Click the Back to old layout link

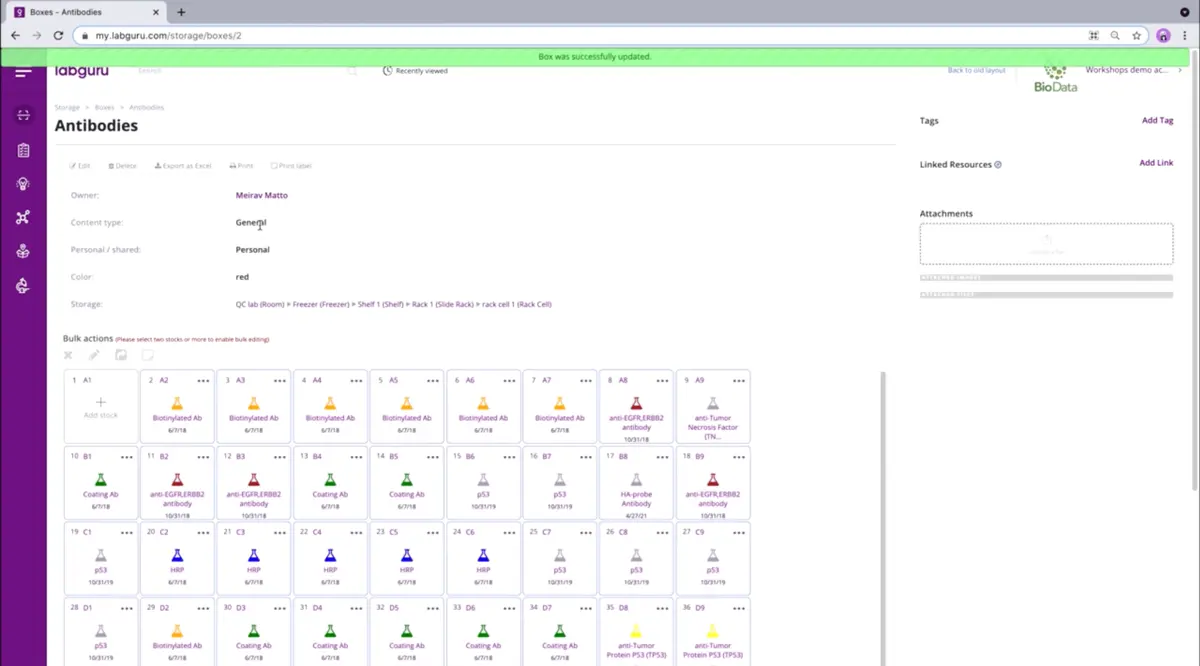pos(977,71)
